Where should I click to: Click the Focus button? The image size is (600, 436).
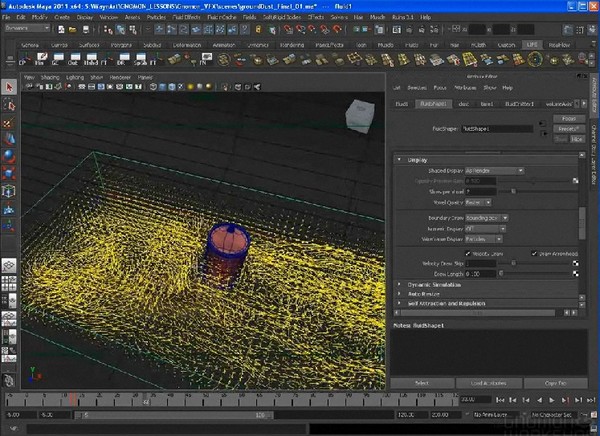[569, 119]
